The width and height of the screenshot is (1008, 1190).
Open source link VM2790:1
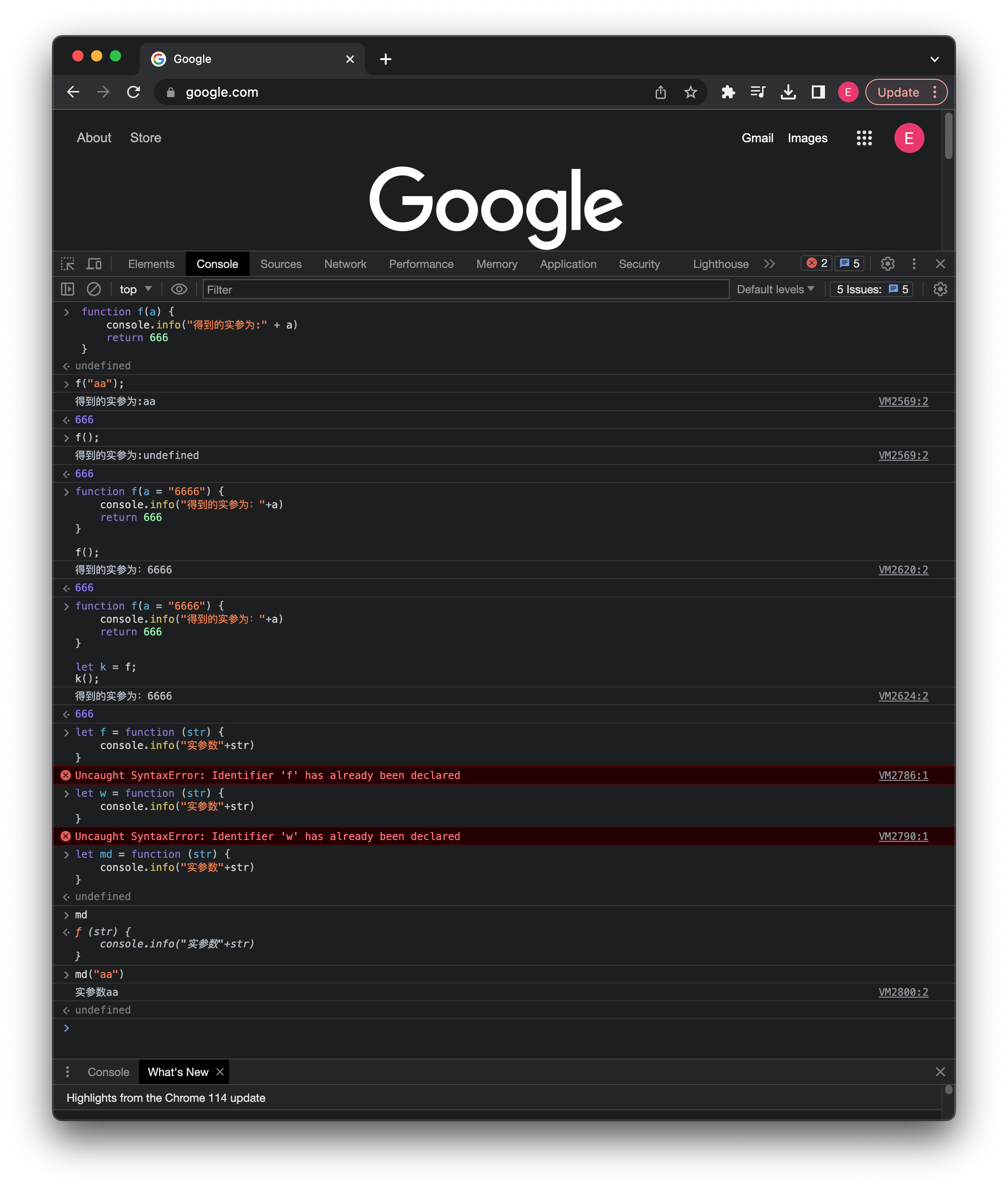pos(903,836)
